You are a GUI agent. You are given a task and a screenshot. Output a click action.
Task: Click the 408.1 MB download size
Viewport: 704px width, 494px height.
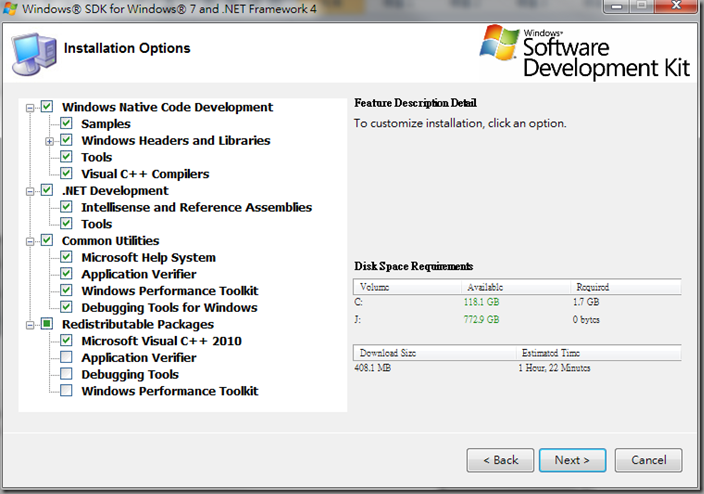pyautogui.click(x=372, y=368)
